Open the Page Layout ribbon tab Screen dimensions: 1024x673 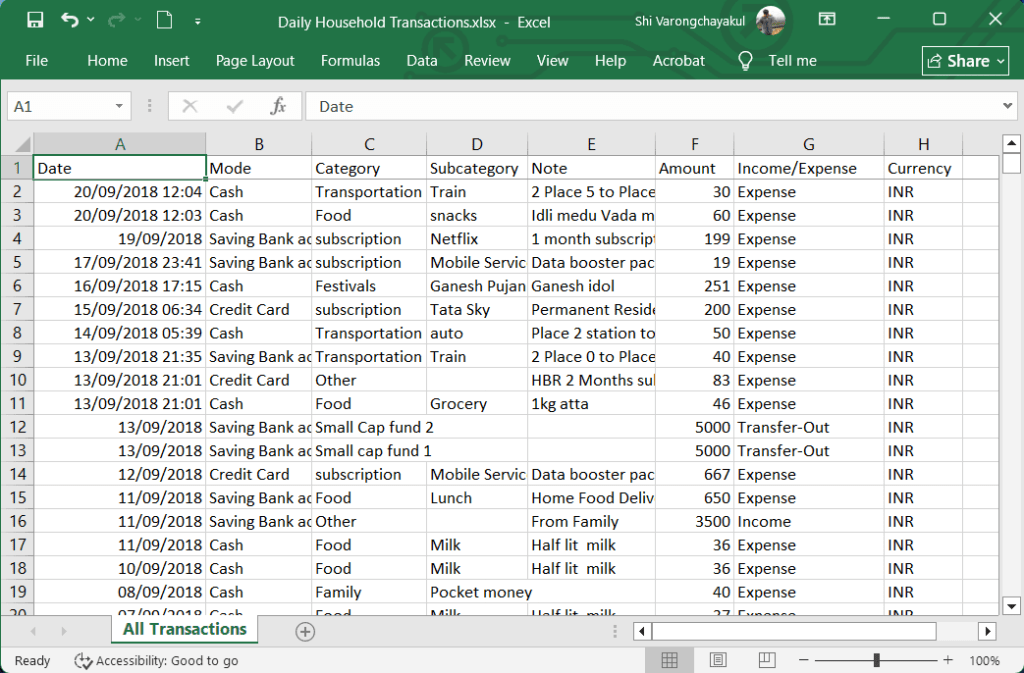(x=255, y=61)
